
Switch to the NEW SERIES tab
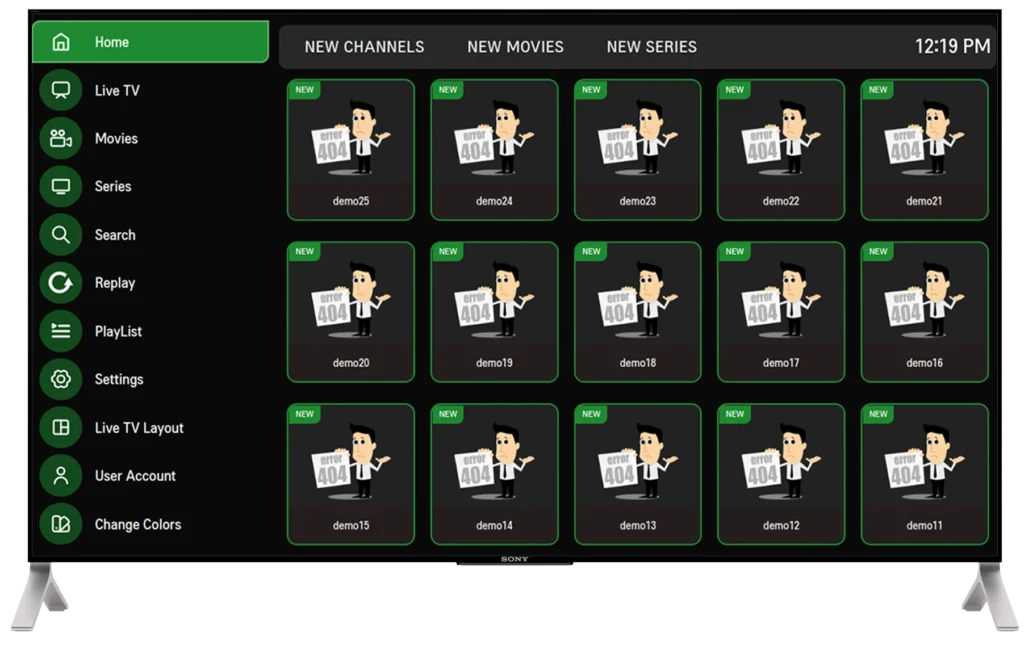click(x=651, y=47)
